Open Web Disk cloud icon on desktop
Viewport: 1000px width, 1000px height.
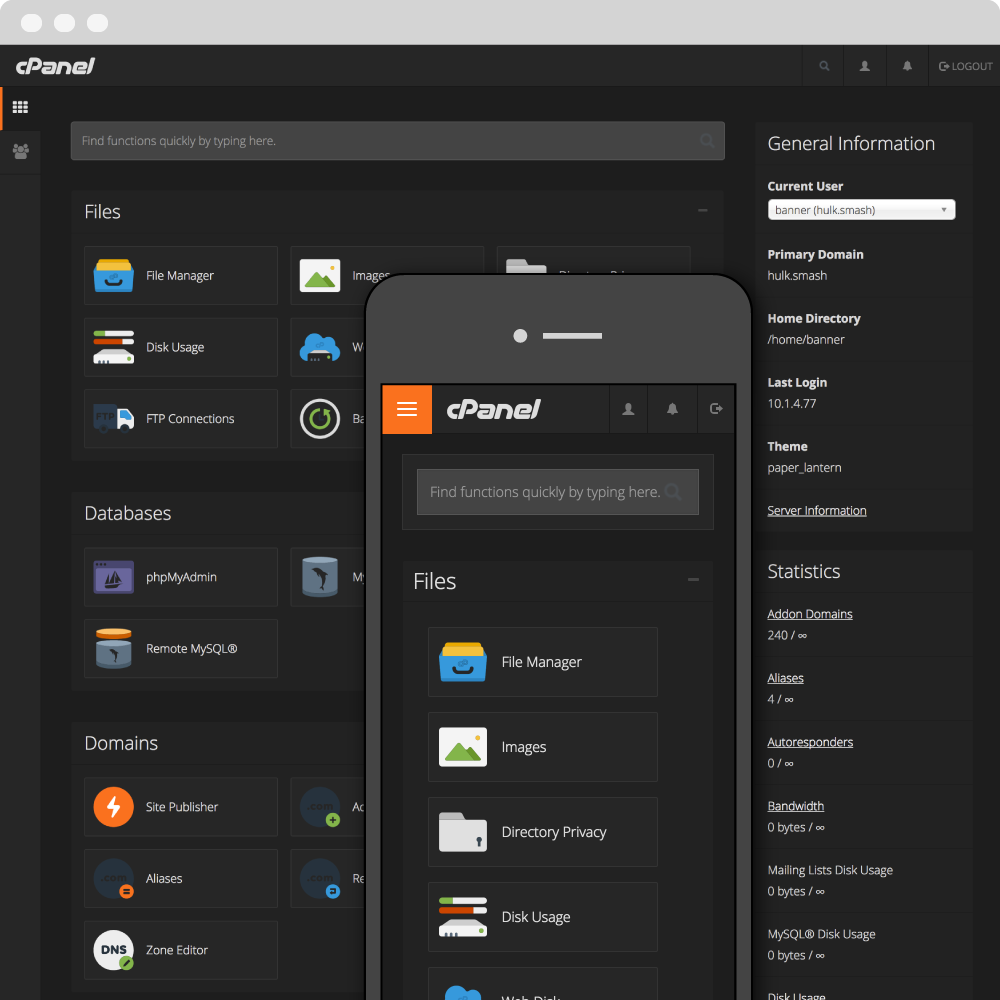coord(320,347)
